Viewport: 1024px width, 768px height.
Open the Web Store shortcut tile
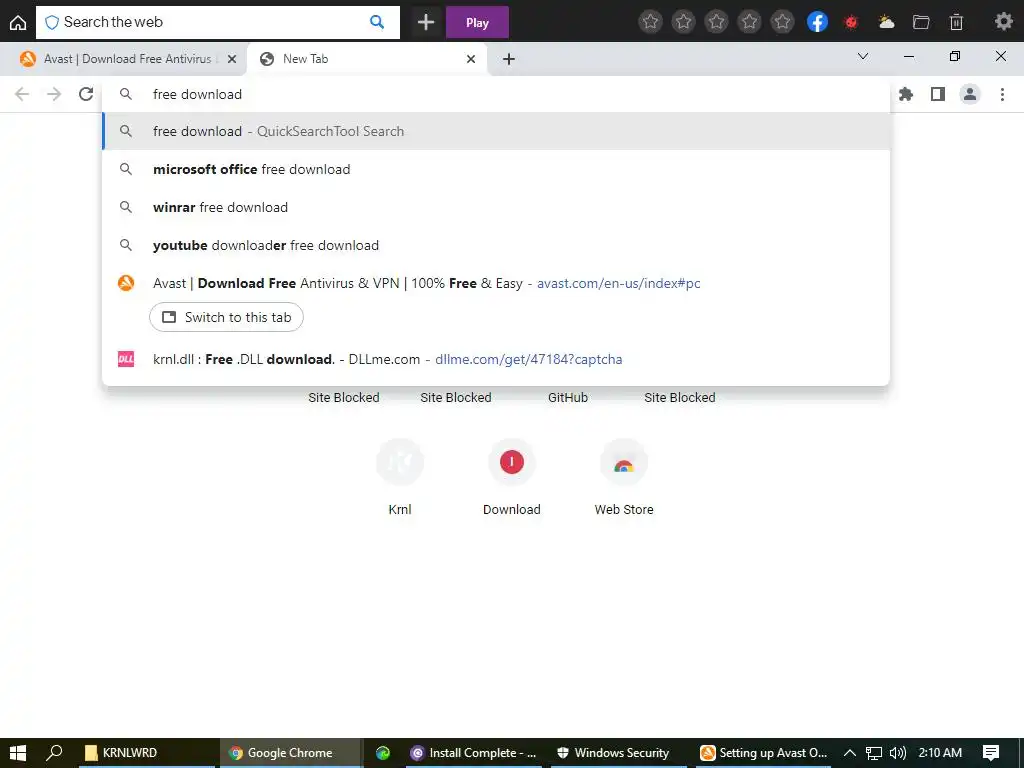coord(624,477)
